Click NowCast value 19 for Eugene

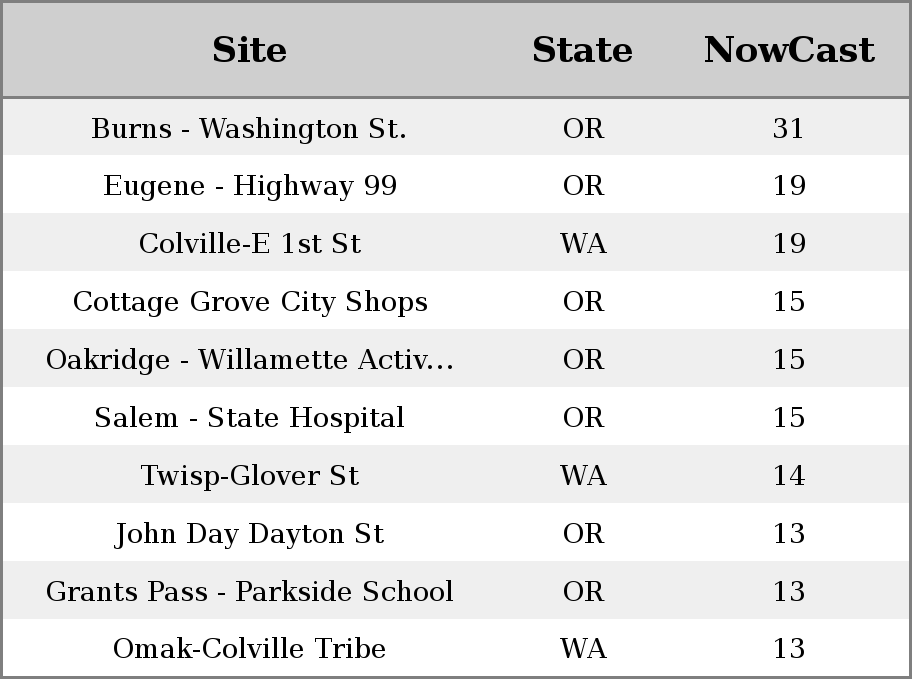(789, 186)
